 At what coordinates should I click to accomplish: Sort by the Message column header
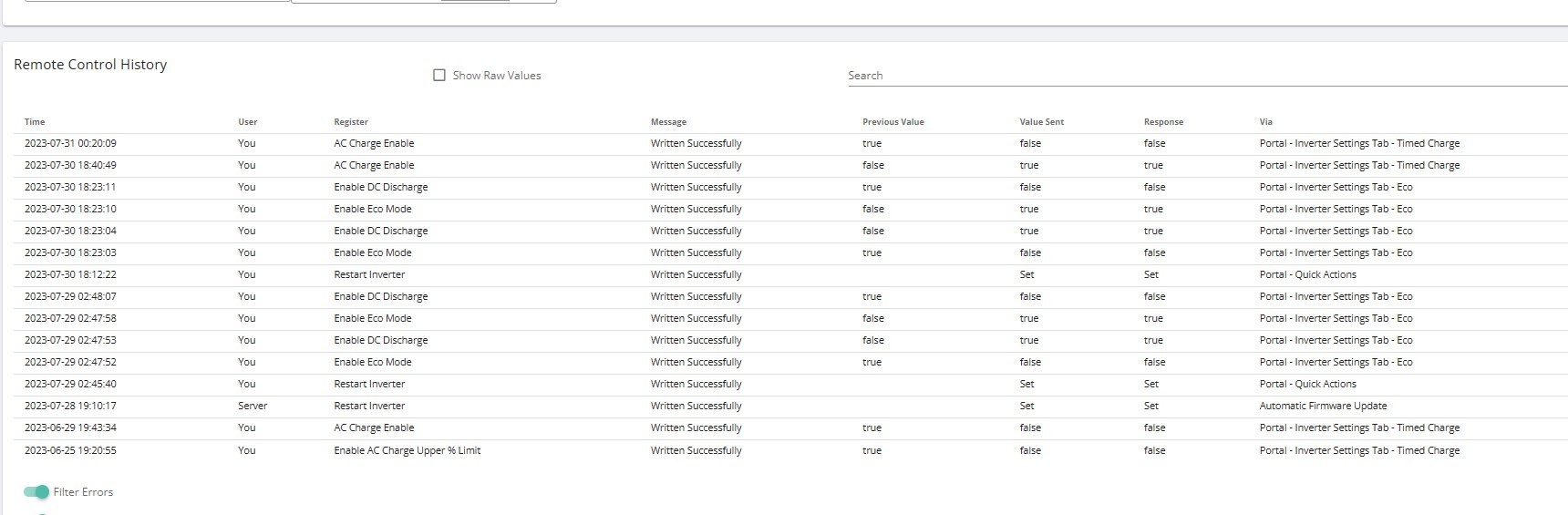668,122
